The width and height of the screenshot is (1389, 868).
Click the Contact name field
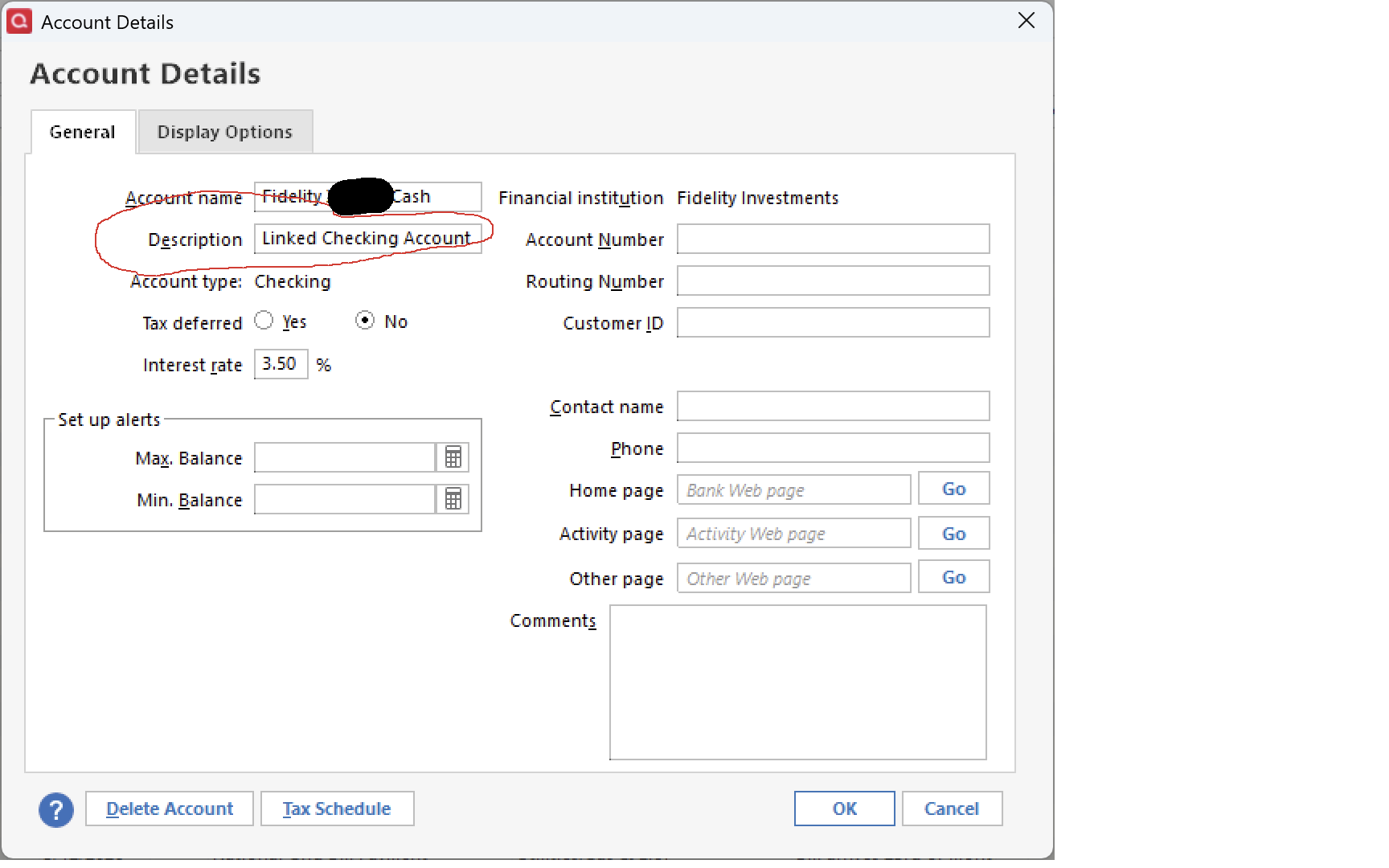(834, 406)
